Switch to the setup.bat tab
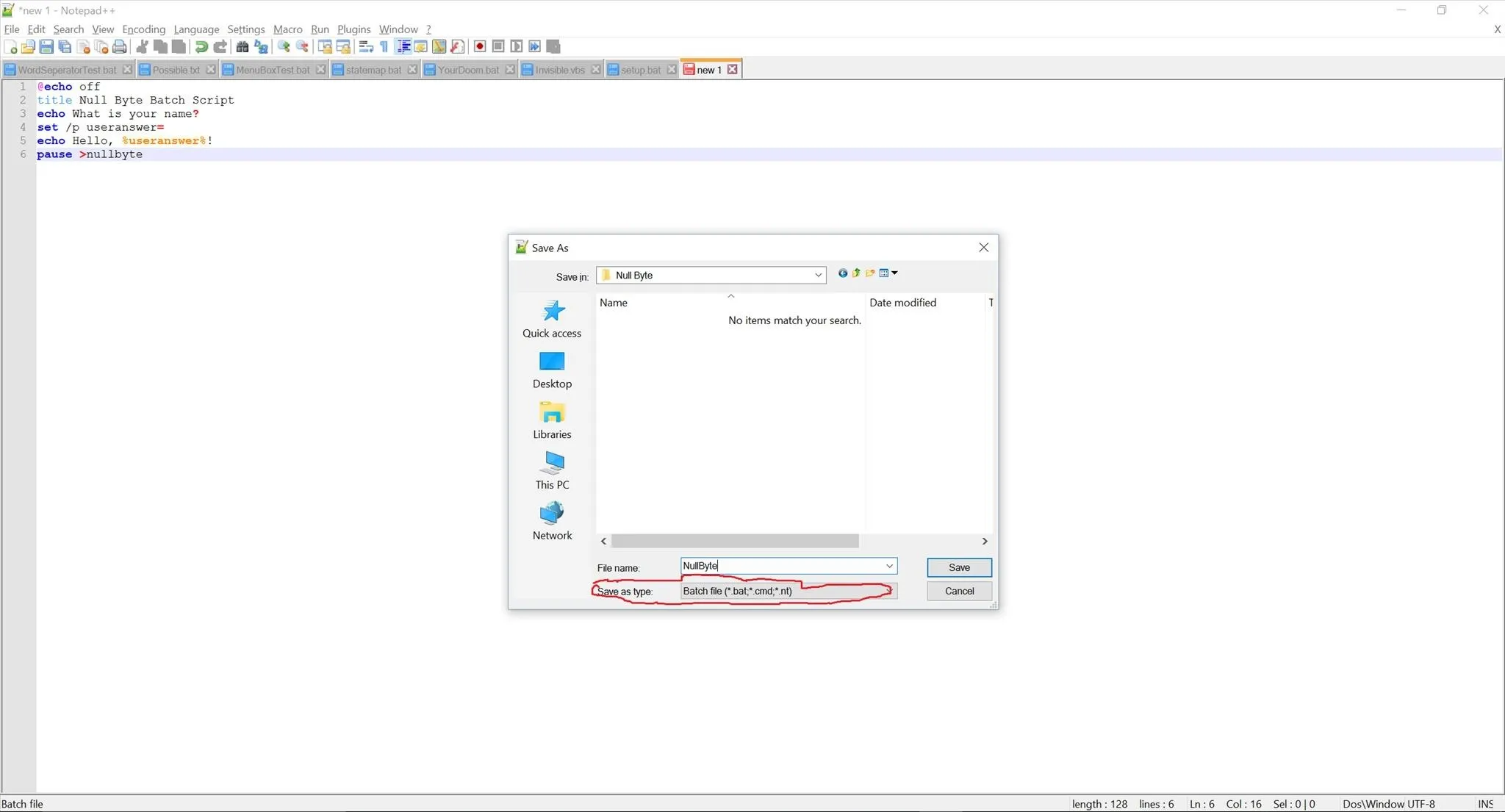Image resolution: width=1505 pixels, height=812 pixels. click(x=642, y=70)
